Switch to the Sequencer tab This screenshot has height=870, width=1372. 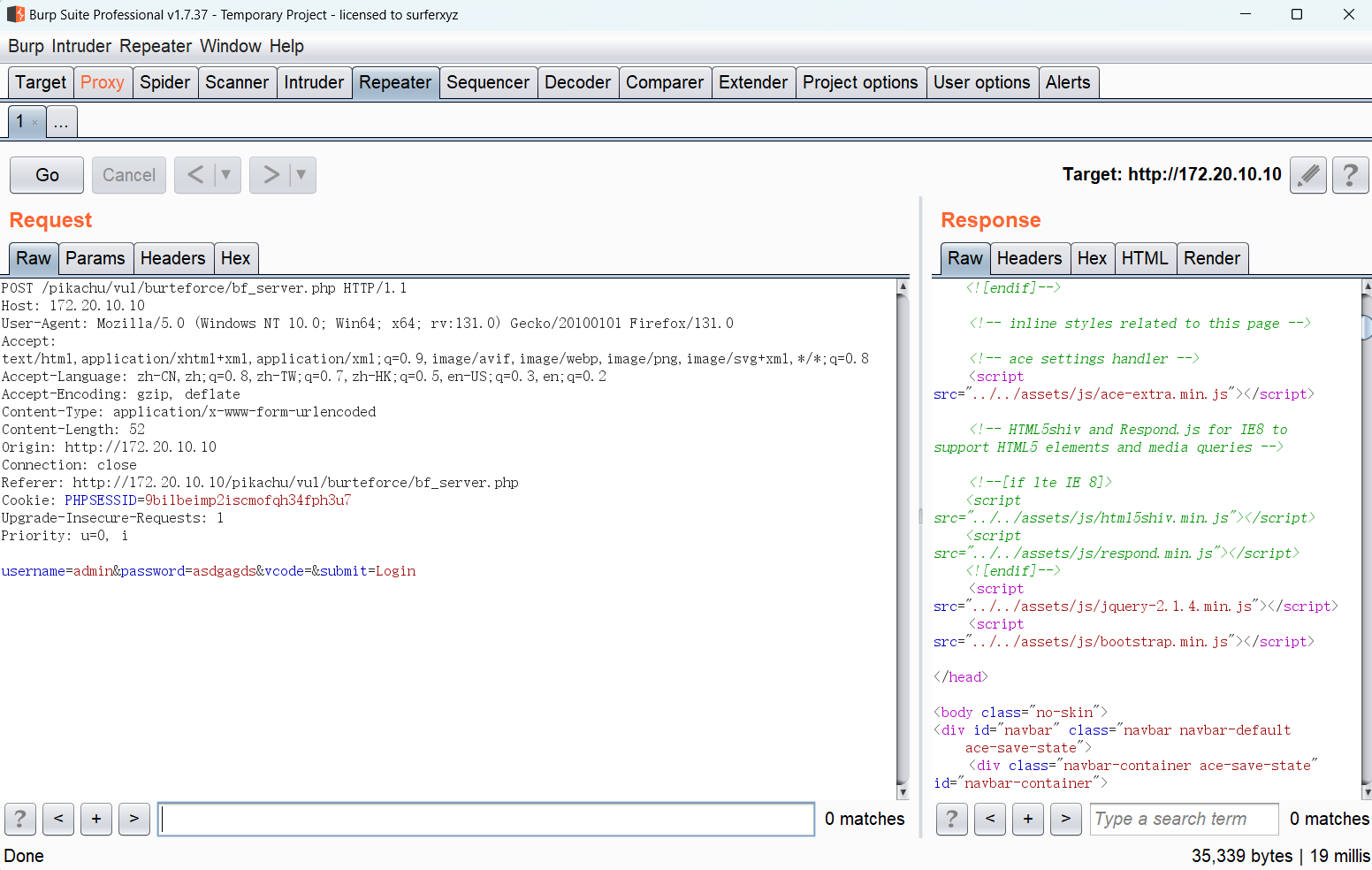point(488,82)
